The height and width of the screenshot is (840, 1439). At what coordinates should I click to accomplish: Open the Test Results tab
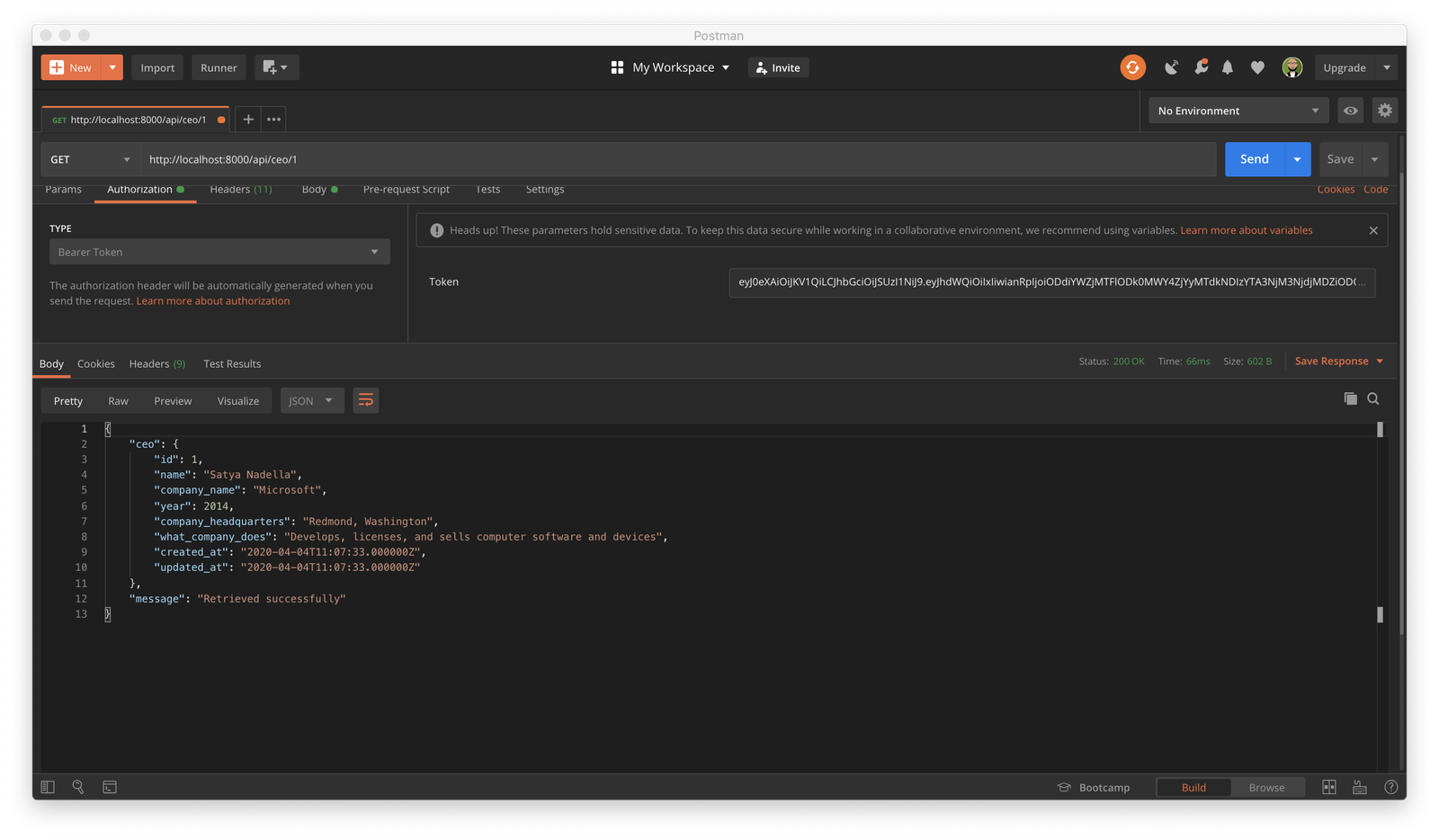tap(232, 363)
